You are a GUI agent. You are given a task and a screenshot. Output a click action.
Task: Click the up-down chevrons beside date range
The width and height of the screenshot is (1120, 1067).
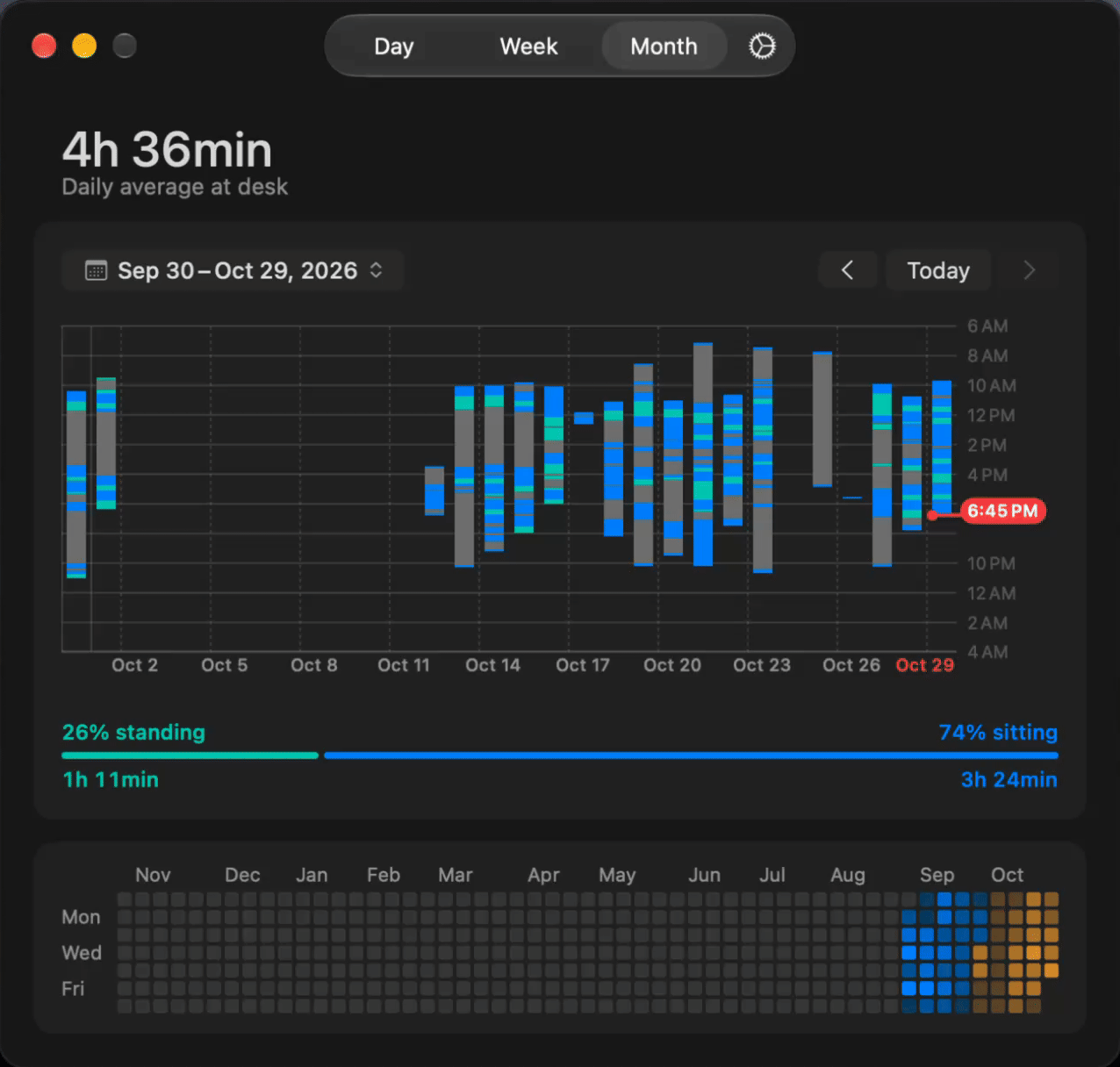point(376,270)
